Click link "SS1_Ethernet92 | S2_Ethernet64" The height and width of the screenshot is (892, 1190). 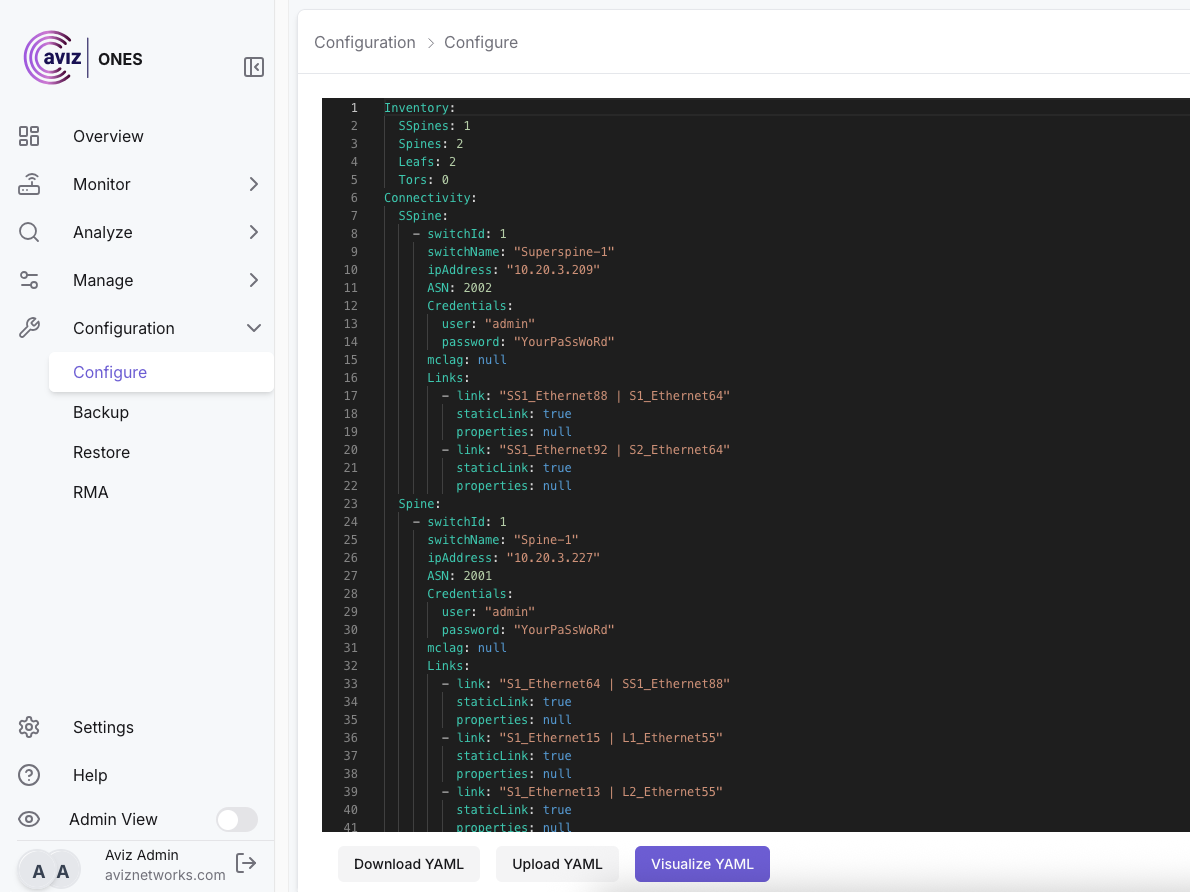pos(615,449)
